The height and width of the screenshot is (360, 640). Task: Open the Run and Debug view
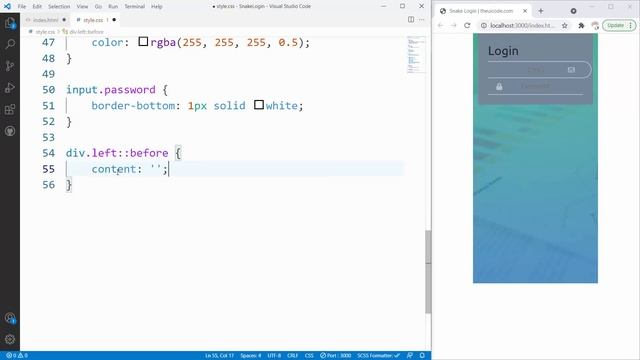tap(10, 87)
